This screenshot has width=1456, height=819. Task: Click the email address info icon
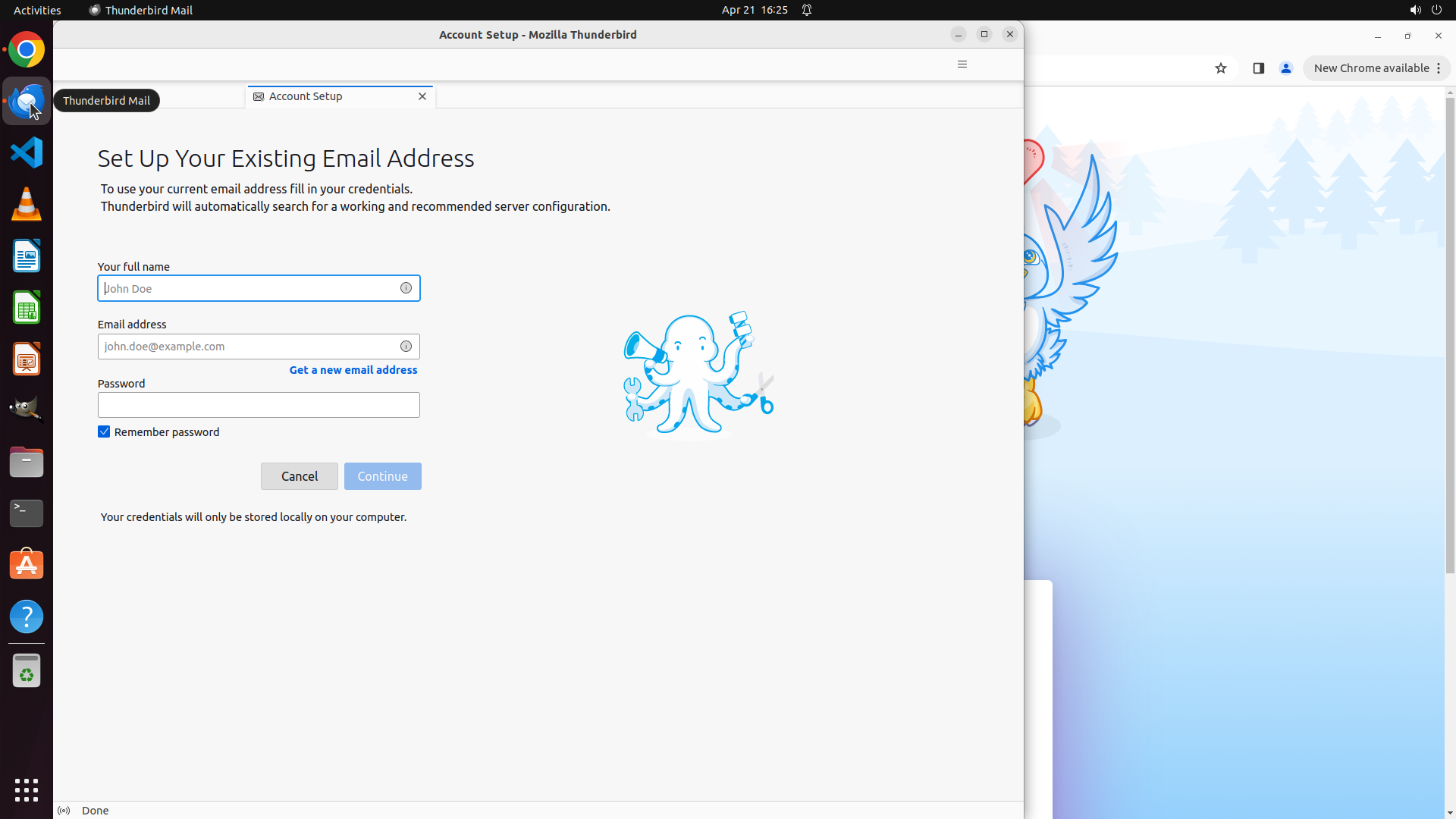406,347
